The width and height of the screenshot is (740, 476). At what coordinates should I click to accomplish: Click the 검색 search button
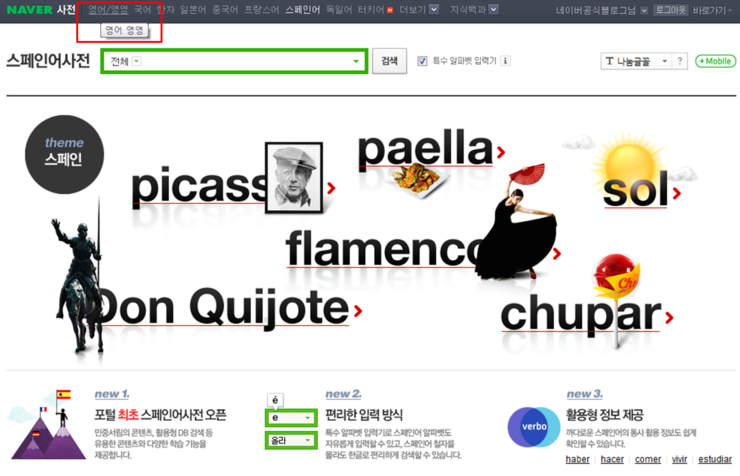point(389,61)
